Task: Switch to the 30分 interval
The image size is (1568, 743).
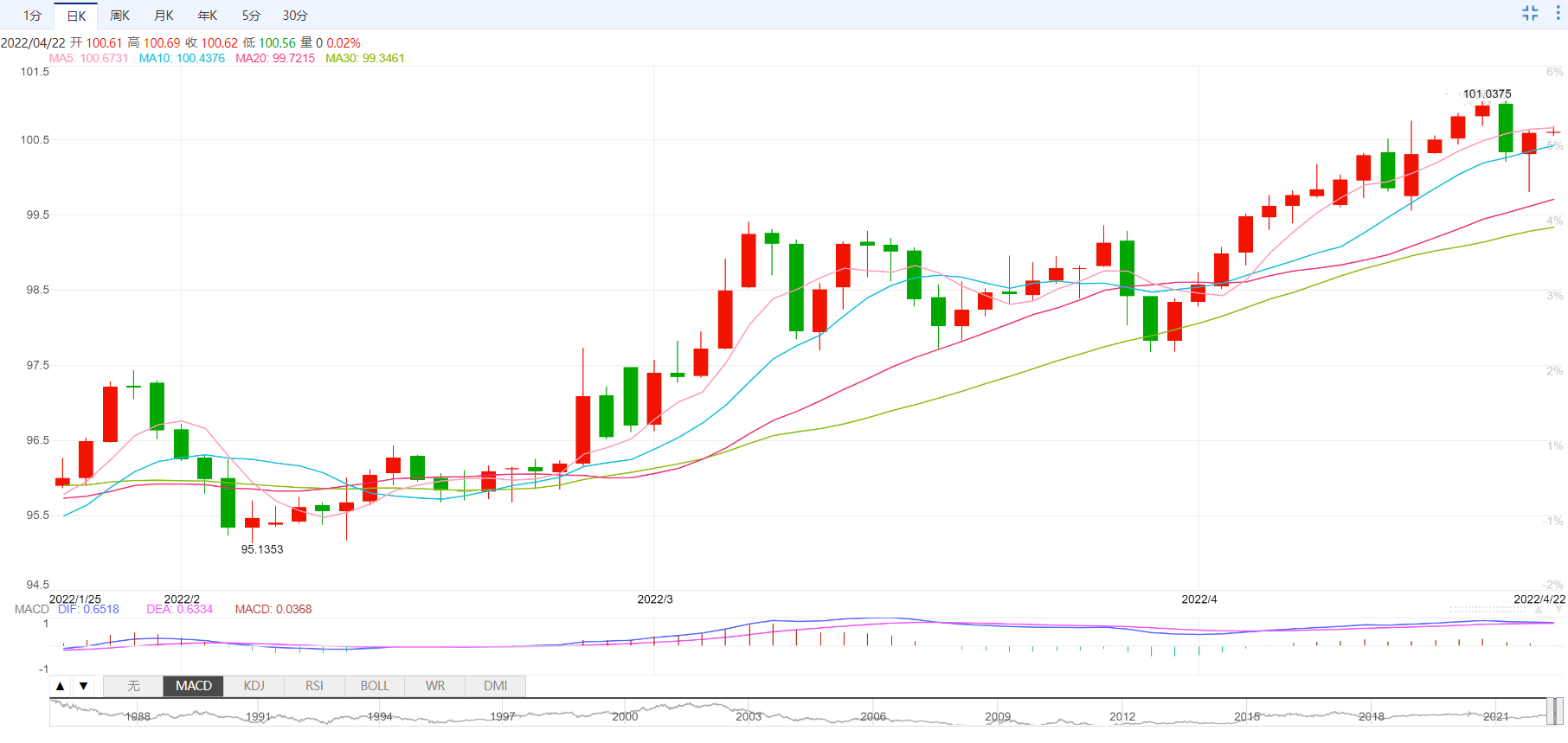Action: (x=295, y=16)
